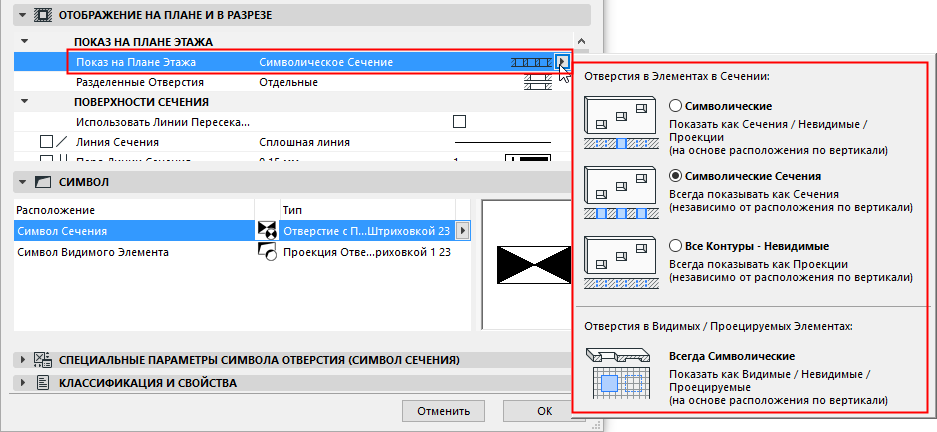Image resolution: width=937 pixels, height=432 pixels.
Task: Click the bow-tie icon of 'Символ Сечения'
Action: 266,231
